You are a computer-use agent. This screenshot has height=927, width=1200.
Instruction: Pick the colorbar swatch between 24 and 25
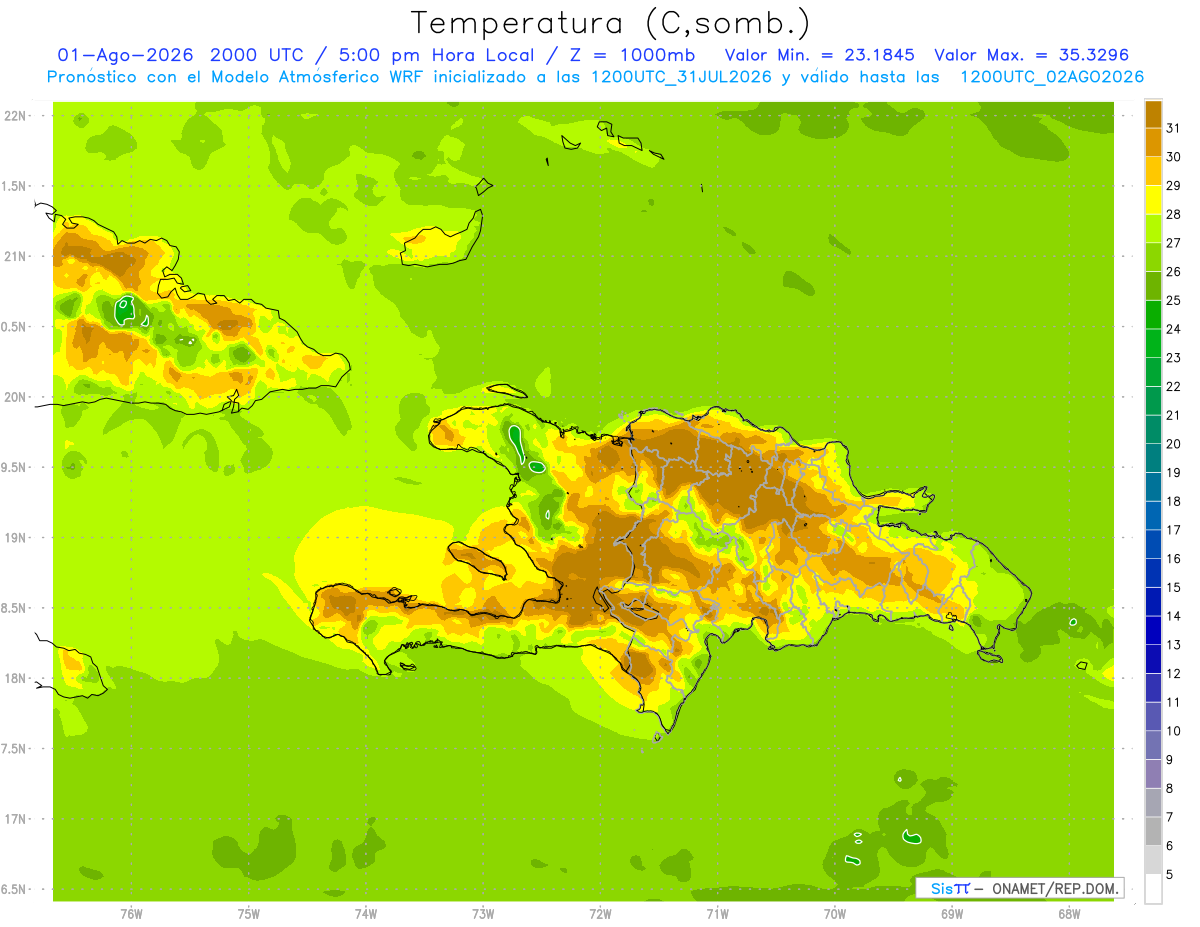coord(1153,315)
